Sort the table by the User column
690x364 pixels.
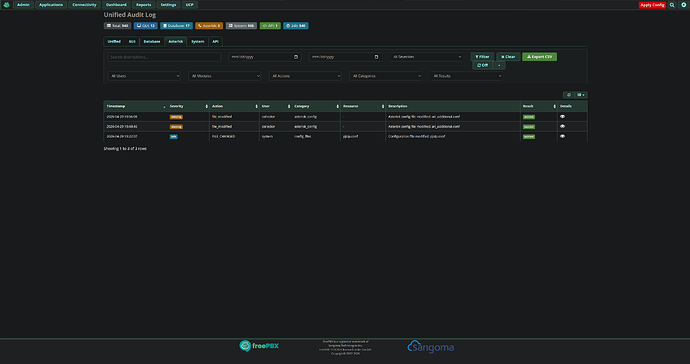(275, 106)
